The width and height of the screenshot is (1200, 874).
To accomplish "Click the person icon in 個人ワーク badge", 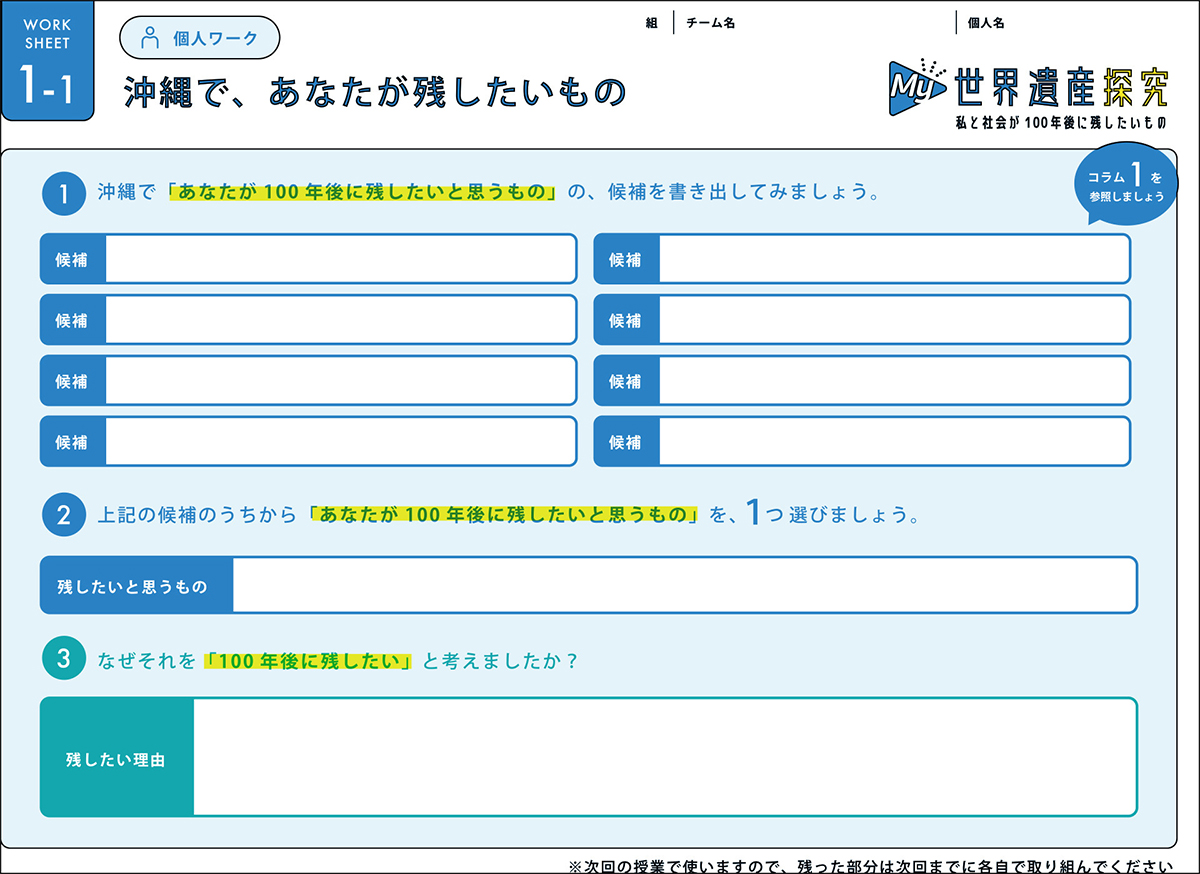I will 151,39.
